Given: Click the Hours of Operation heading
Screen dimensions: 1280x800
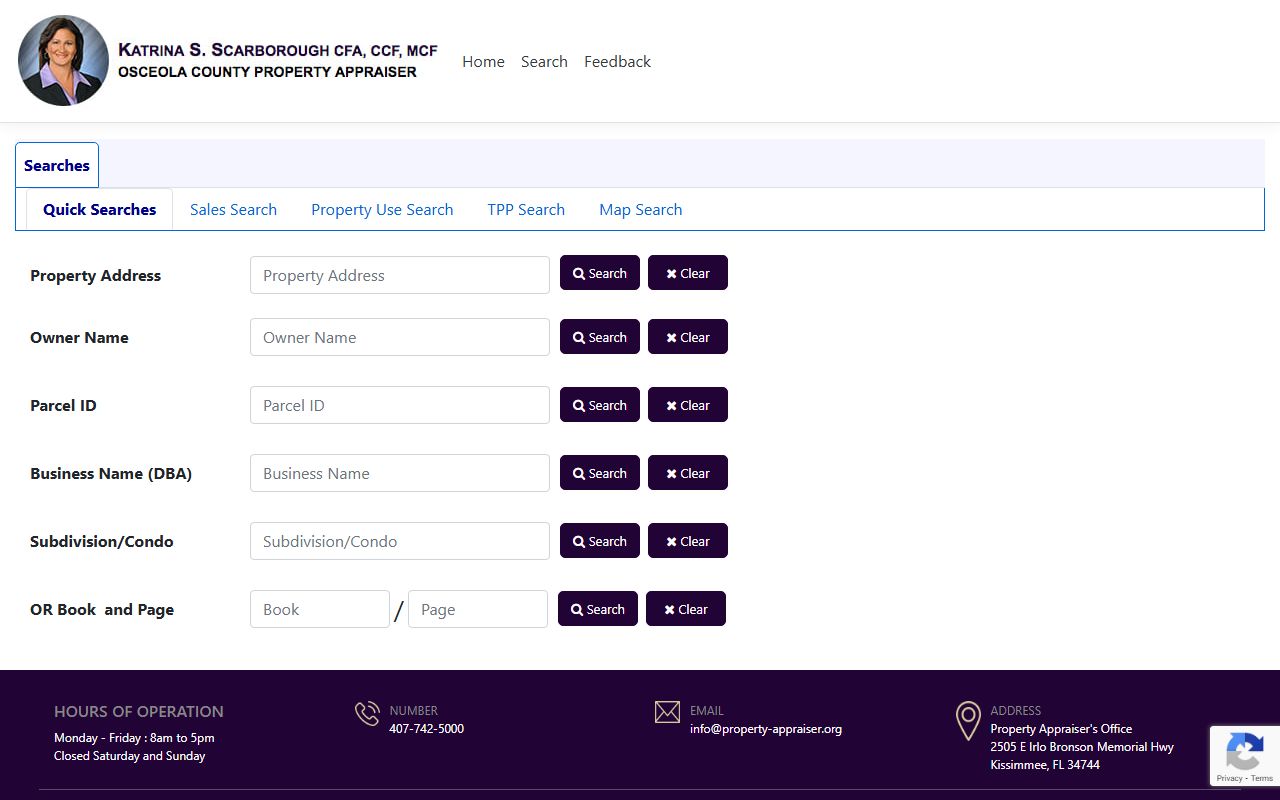Looking at the screenshot, I should pos(139,712).
